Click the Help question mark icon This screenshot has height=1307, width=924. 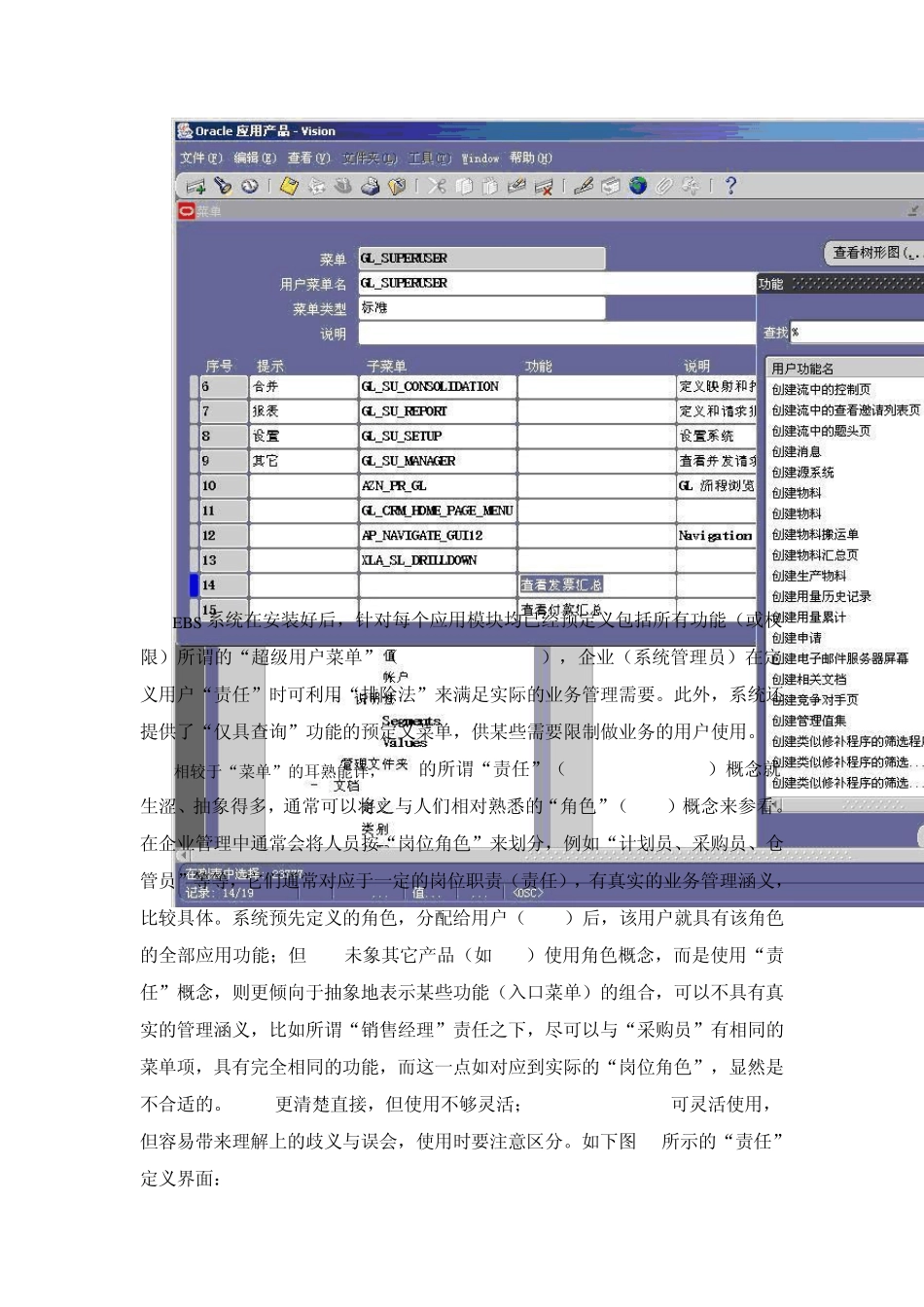click(x=730, y=186)
